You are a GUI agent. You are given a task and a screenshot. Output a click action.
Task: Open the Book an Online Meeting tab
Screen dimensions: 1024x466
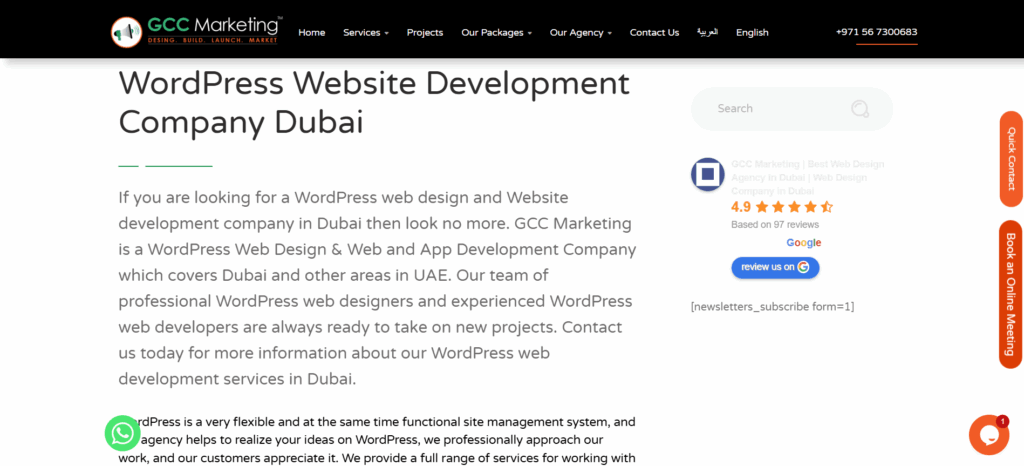click(x=1011, y=294)
